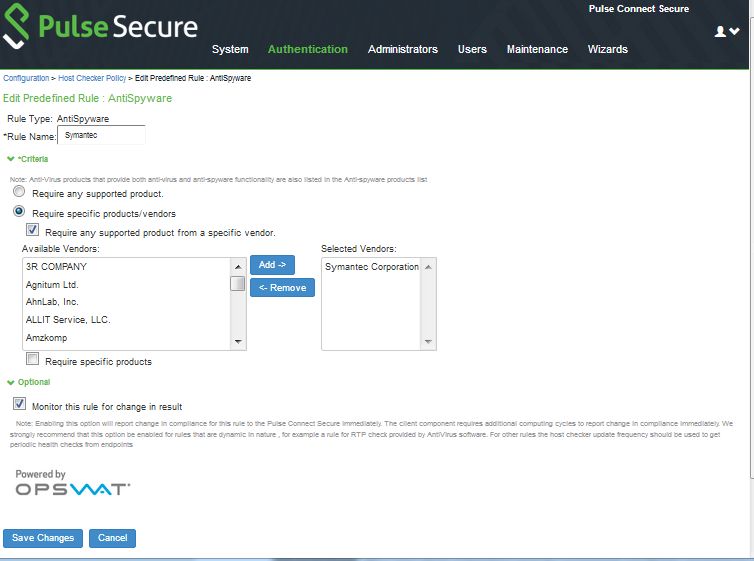This screenshot has width=754, height=561.
Task: Select Agnitum Ltd. vendor
Action: point(126,285)
